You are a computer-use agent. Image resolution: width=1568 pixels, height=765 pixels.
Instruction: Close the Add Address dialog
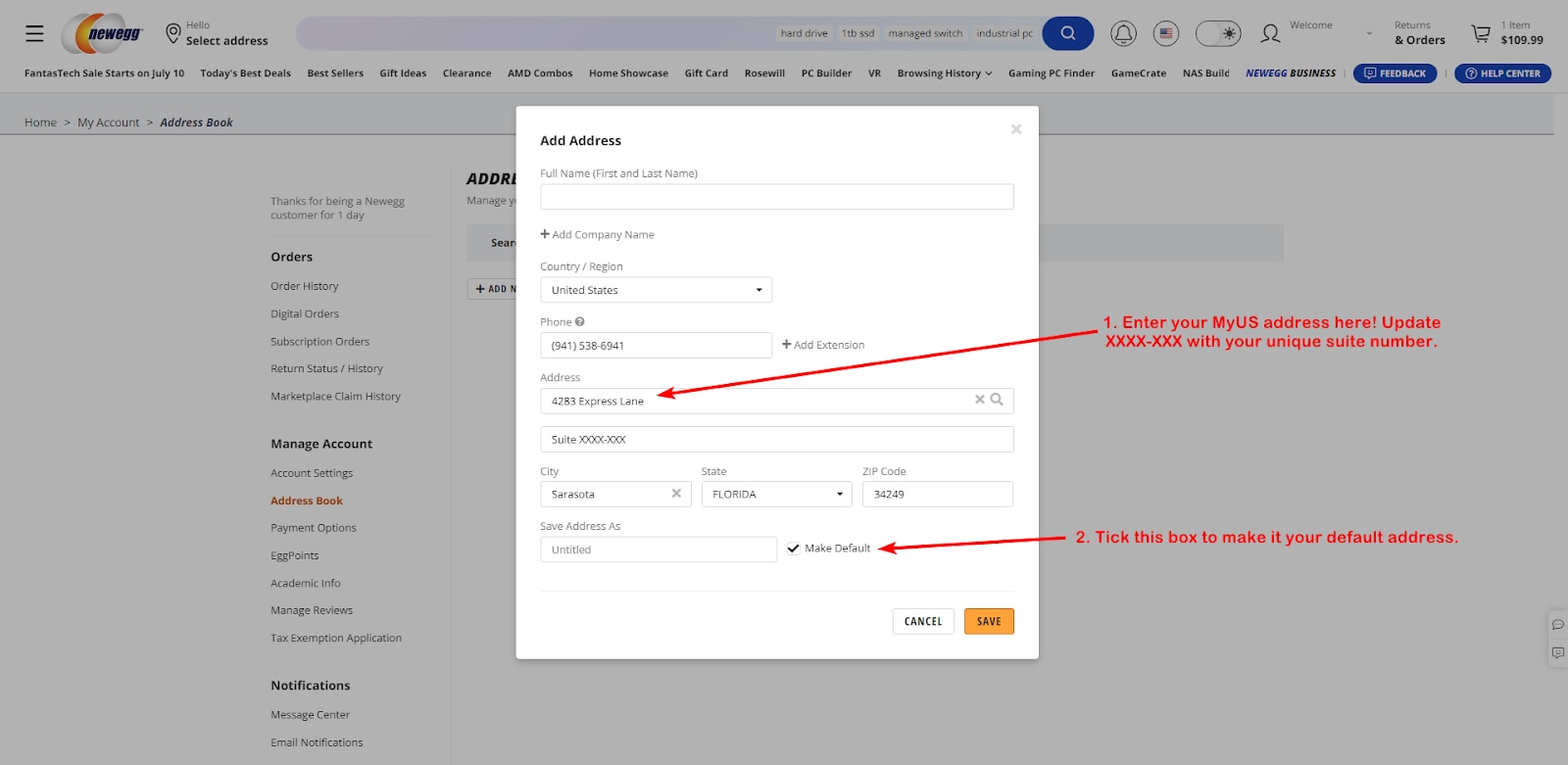click(x=1016, y=129)
